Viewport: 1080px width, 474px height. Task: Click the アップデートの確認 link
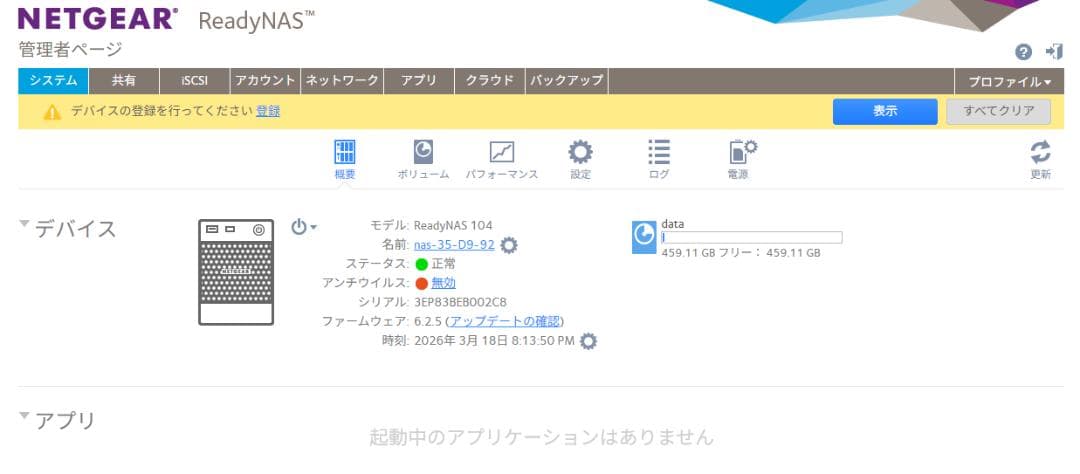[505, 321]
